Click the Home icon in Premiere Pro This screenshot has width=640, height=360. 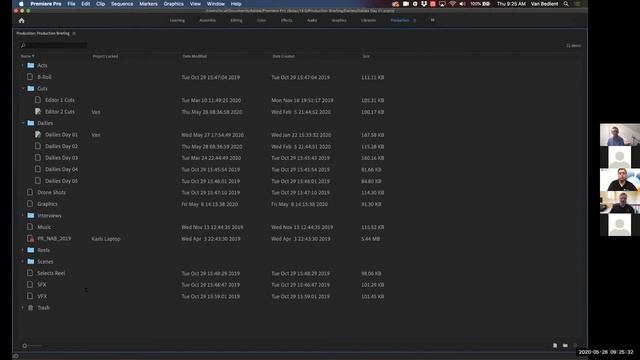click(x=22, y=20)
